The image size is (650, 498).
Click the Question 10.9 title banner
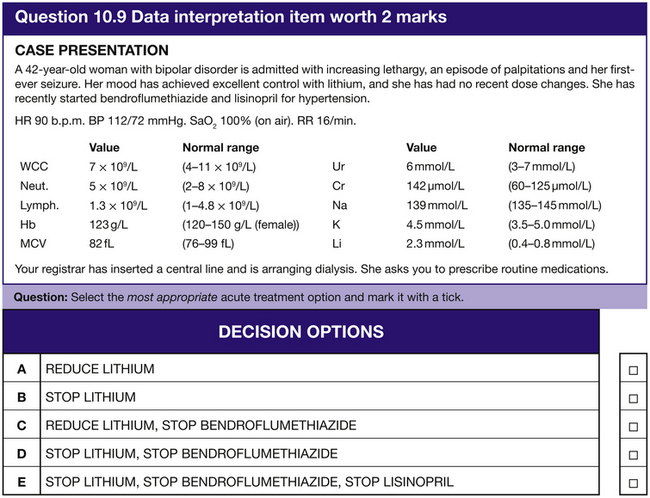[232, 17]
